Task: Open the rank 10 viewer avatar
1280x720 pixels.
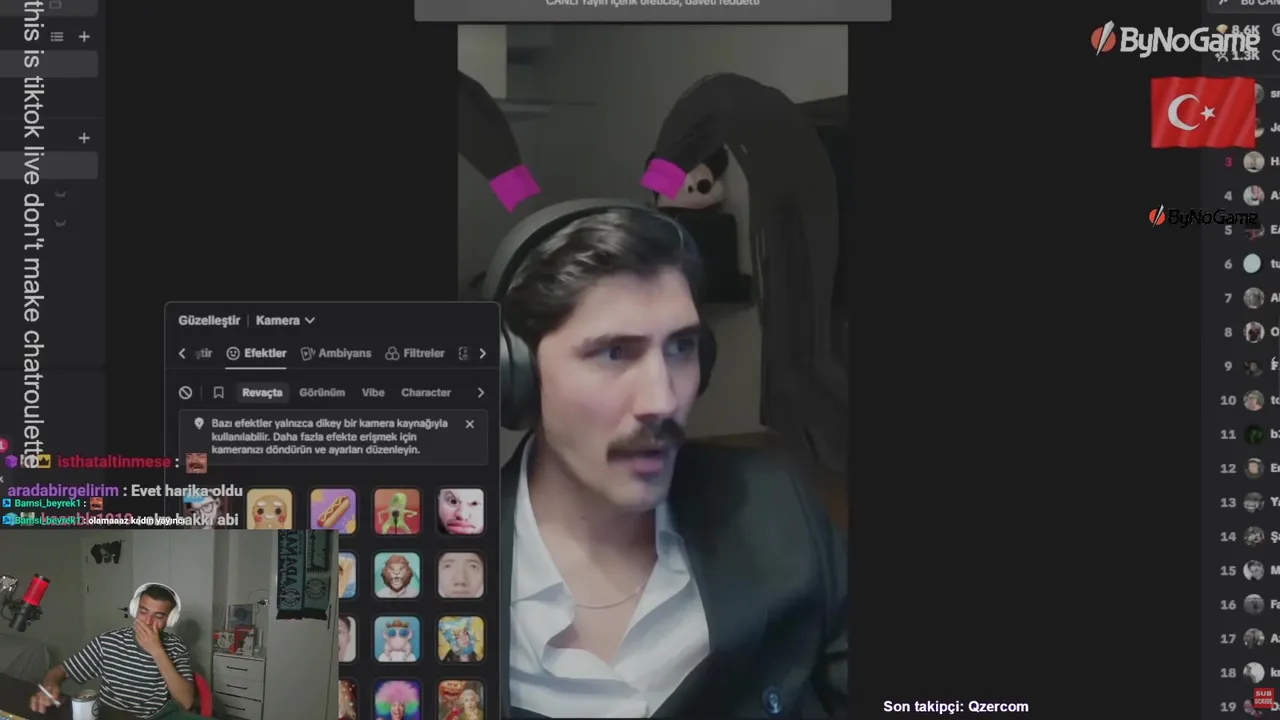Action: point(1253,400)
